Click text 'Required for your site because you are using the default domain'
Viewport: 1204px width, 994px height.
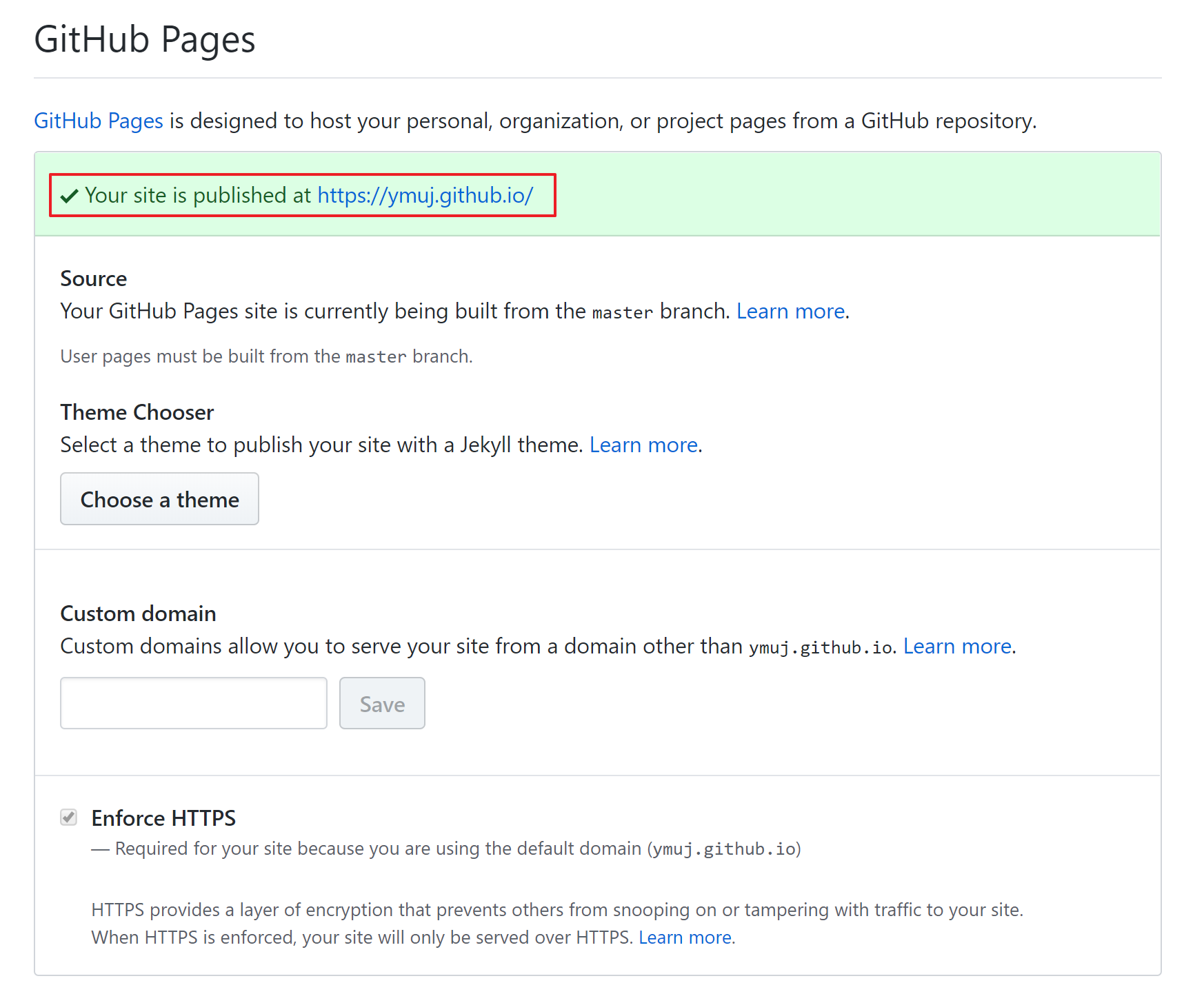pyautogui.click(x=379, y=849)
